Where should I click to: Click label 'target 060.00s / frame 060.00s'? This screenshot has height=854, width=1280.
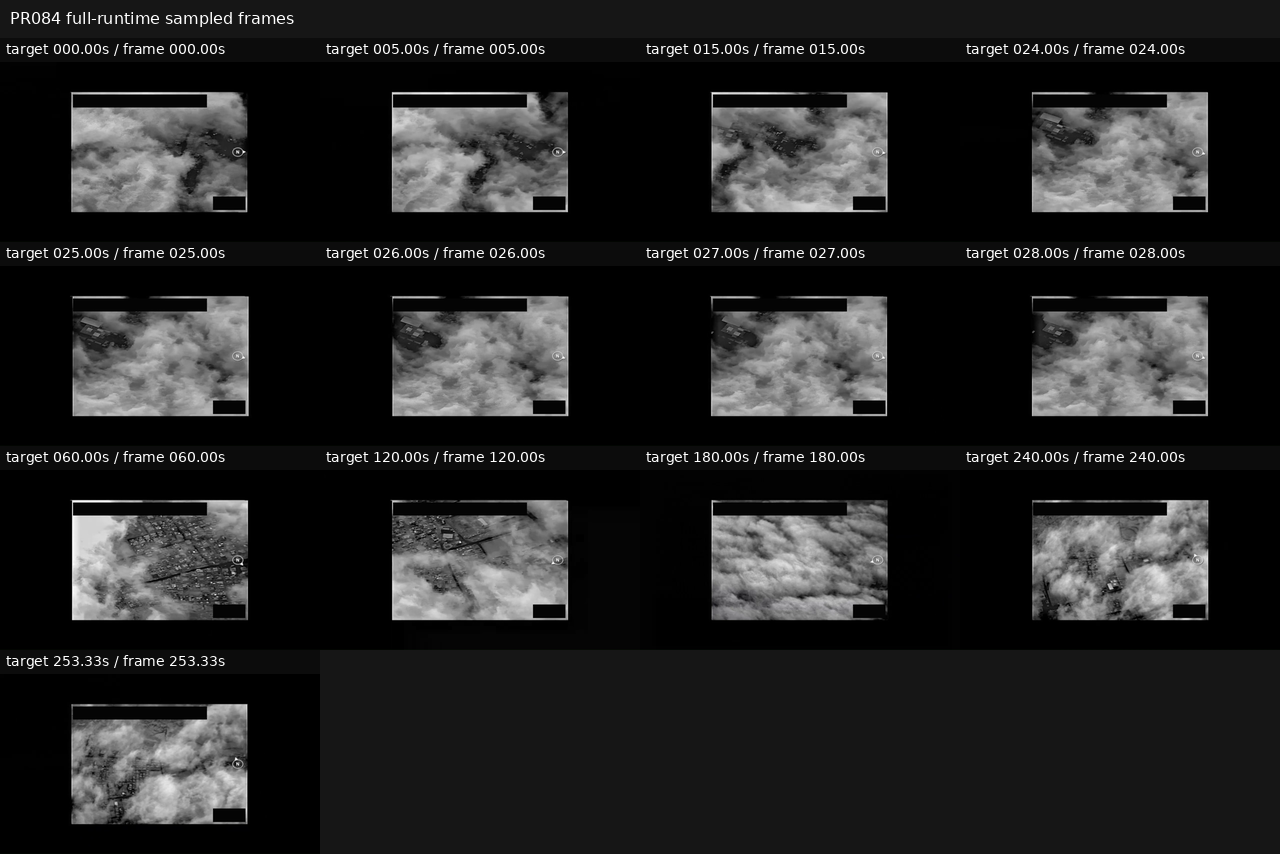tap(115, 457)
